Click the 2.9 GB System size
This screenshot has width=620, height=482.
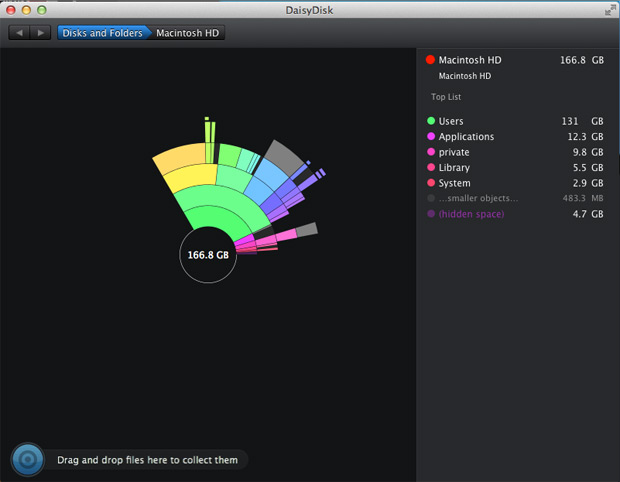[588, 183]
